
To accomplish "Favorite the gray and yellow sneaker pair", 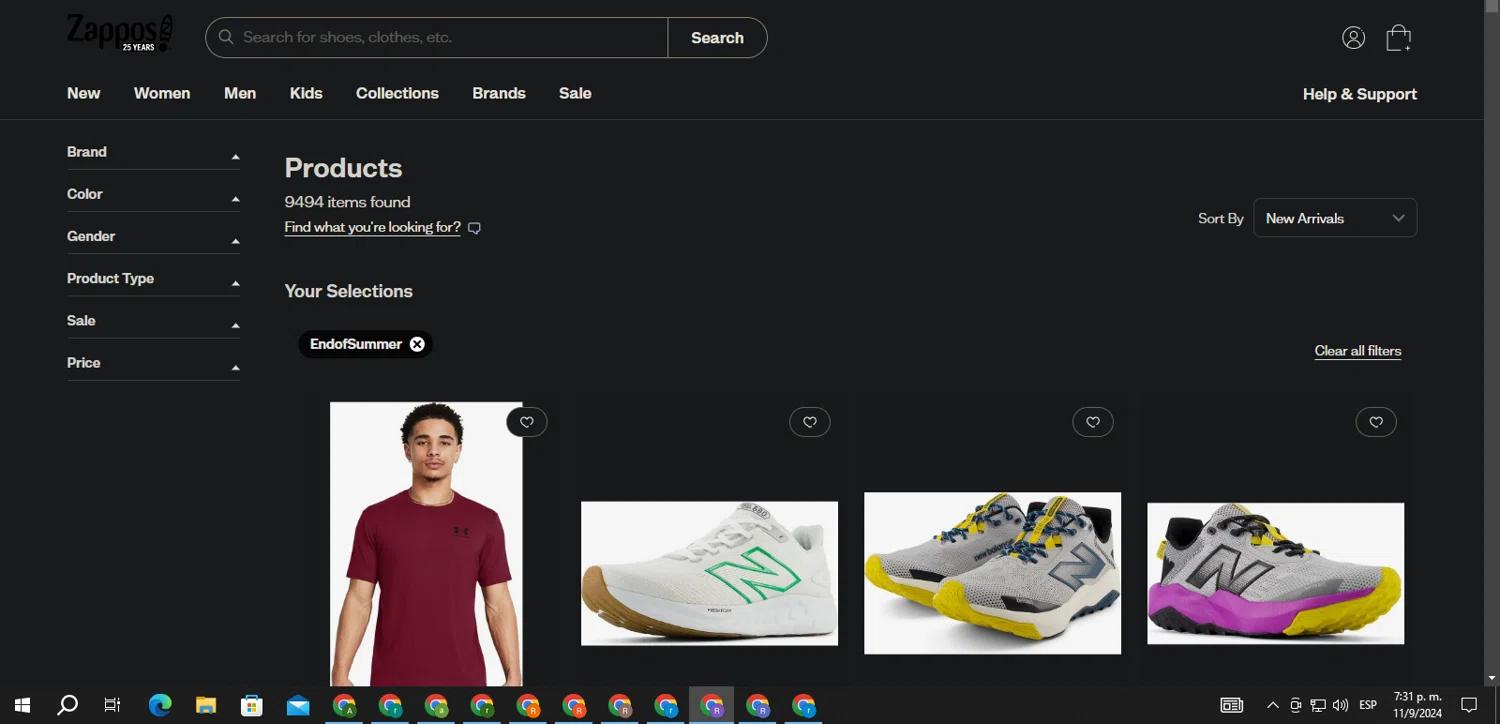I will click(x=1093, y=422).
